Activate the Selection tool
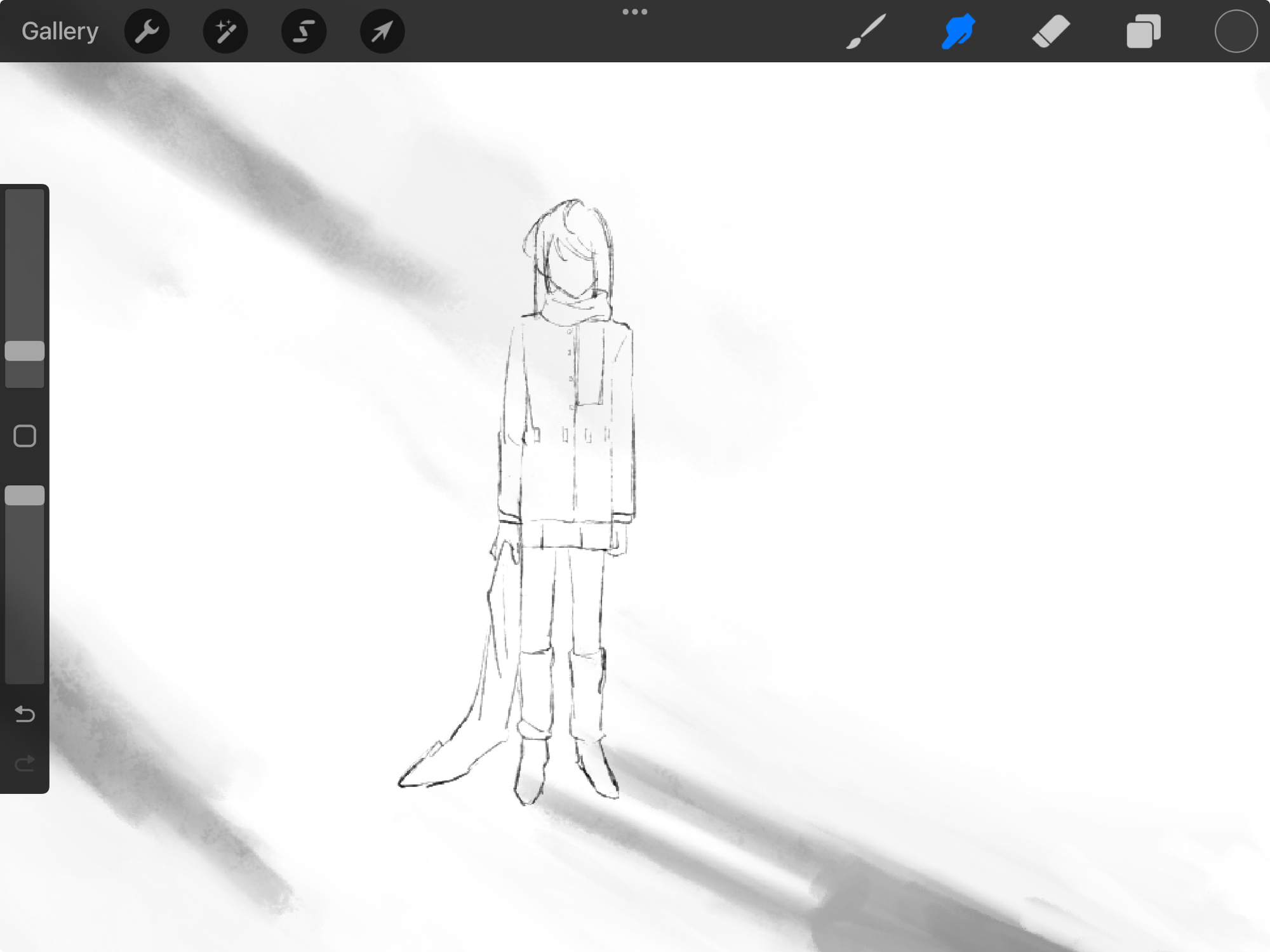Screen dimensions: 1270x952 pos(304,31)
